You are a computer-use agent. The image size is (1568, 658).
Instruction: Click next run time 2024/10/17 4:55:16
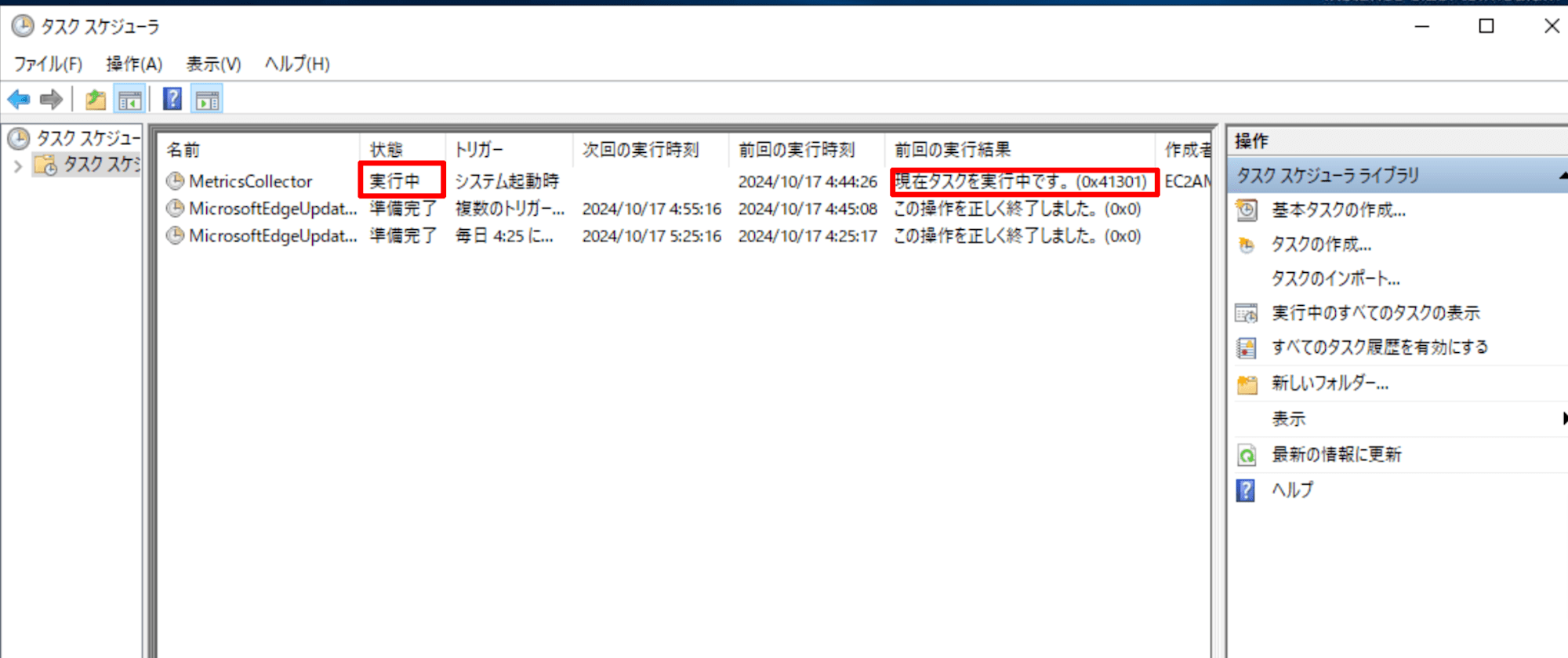[x=652, y=209]
